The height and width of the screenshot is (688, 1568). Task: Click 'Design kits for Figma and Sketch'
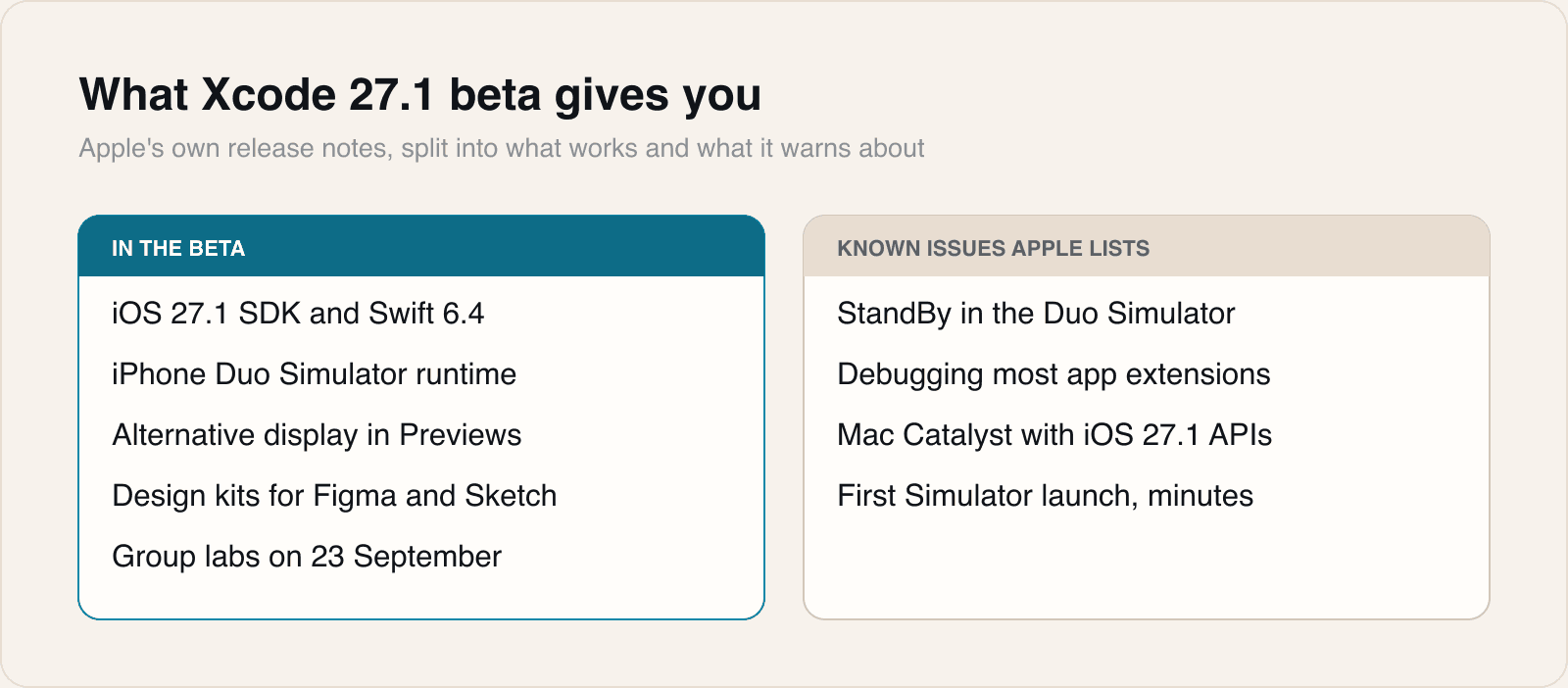[334, 496]
